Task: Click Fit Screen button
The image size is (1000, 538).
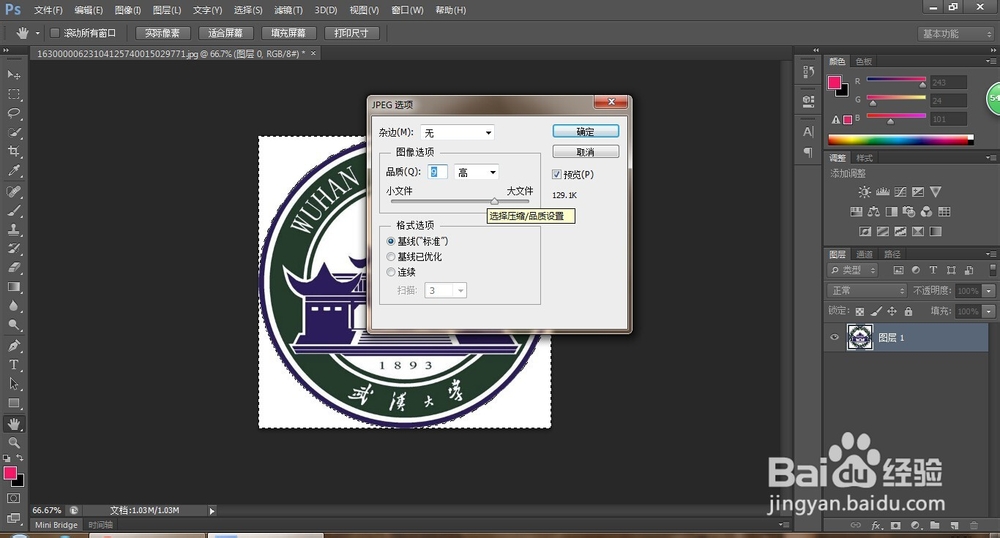Action: click(226, 33)
